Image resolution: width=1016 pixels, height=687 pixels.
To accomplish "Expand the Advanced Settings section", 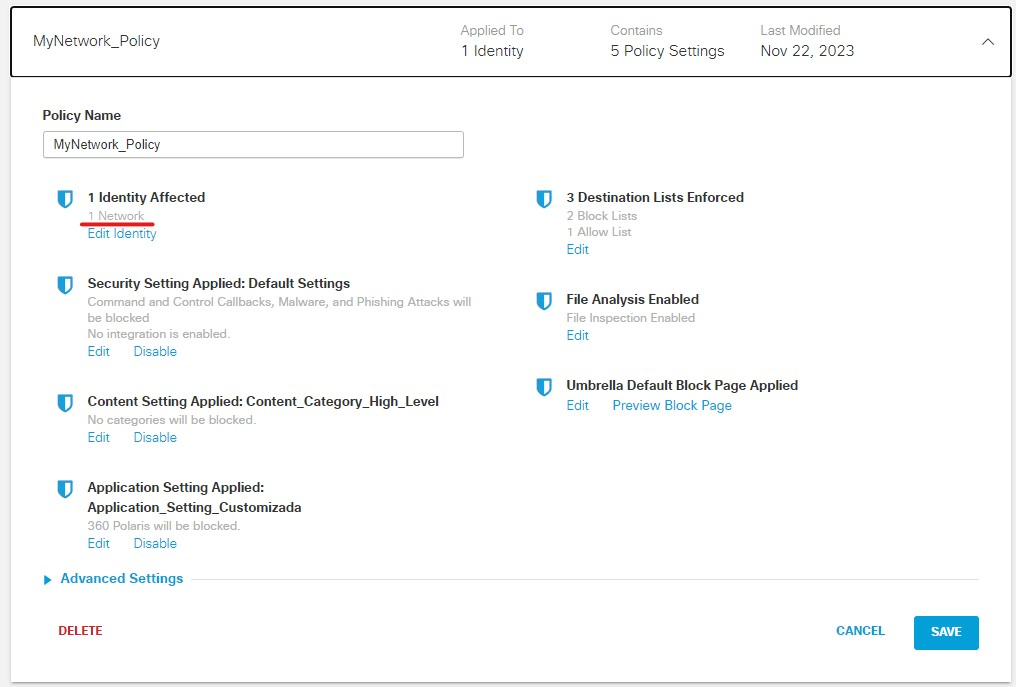I will 120,578.
